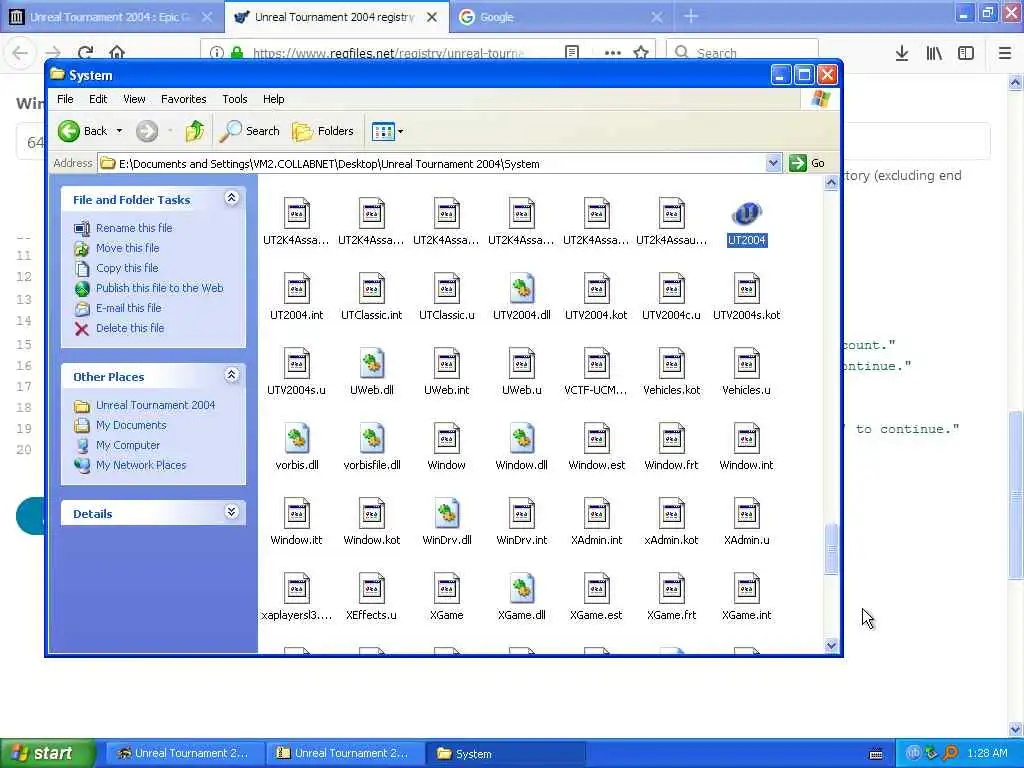Click the Go button beside address

(x=807, y=163)
